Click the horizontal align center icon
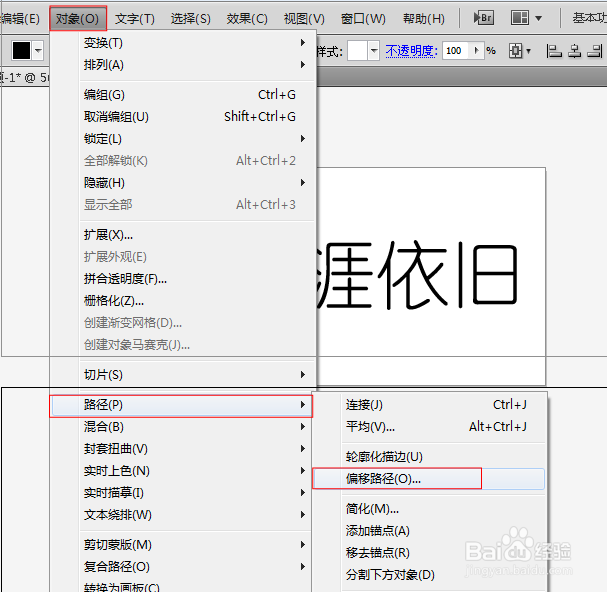Viewport: 607px width, 592px height. pyautogui.click(x=574, y=51)
